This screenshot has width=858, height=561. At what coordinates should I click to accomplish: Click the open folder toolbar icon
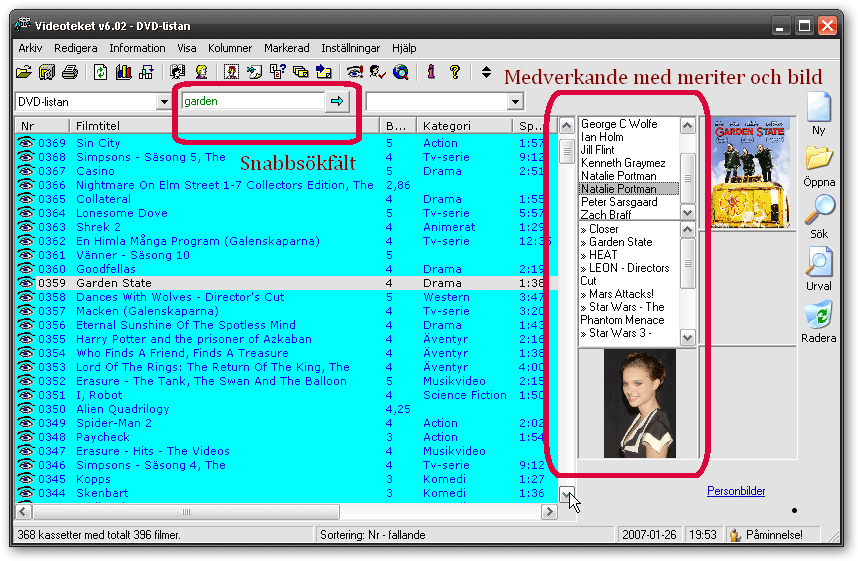click(x=24, y=72)
